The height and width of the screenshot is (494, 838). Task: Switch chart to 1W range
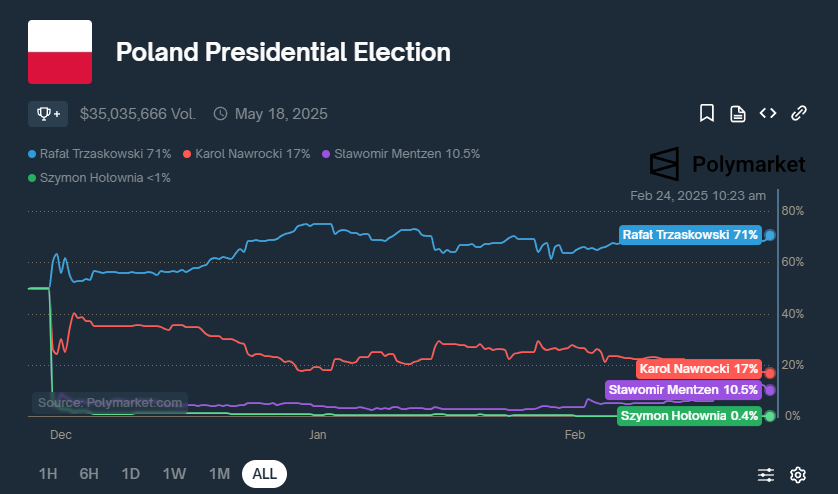pos(174,474)
